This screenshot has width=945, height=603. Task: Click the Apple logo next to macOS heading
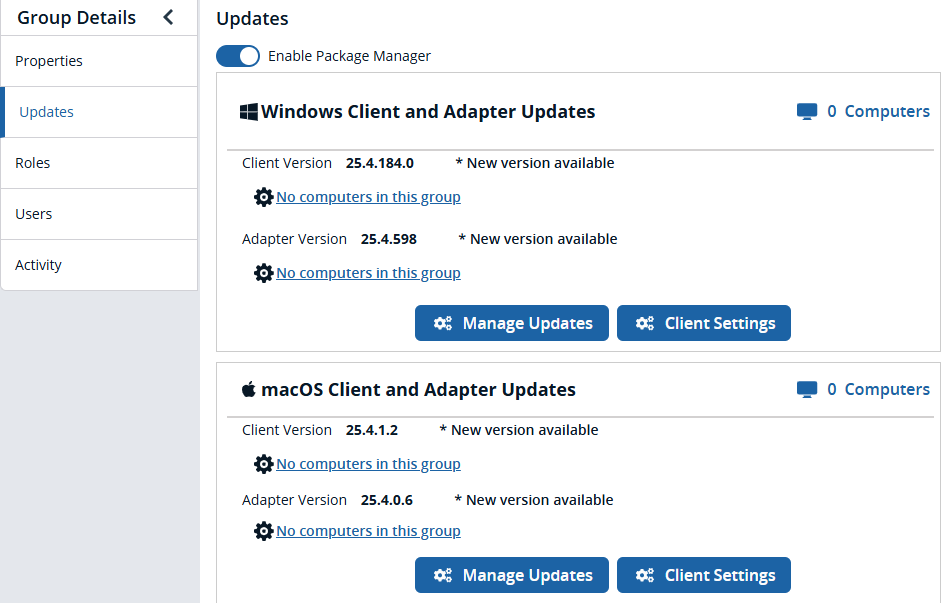(248, 389)
